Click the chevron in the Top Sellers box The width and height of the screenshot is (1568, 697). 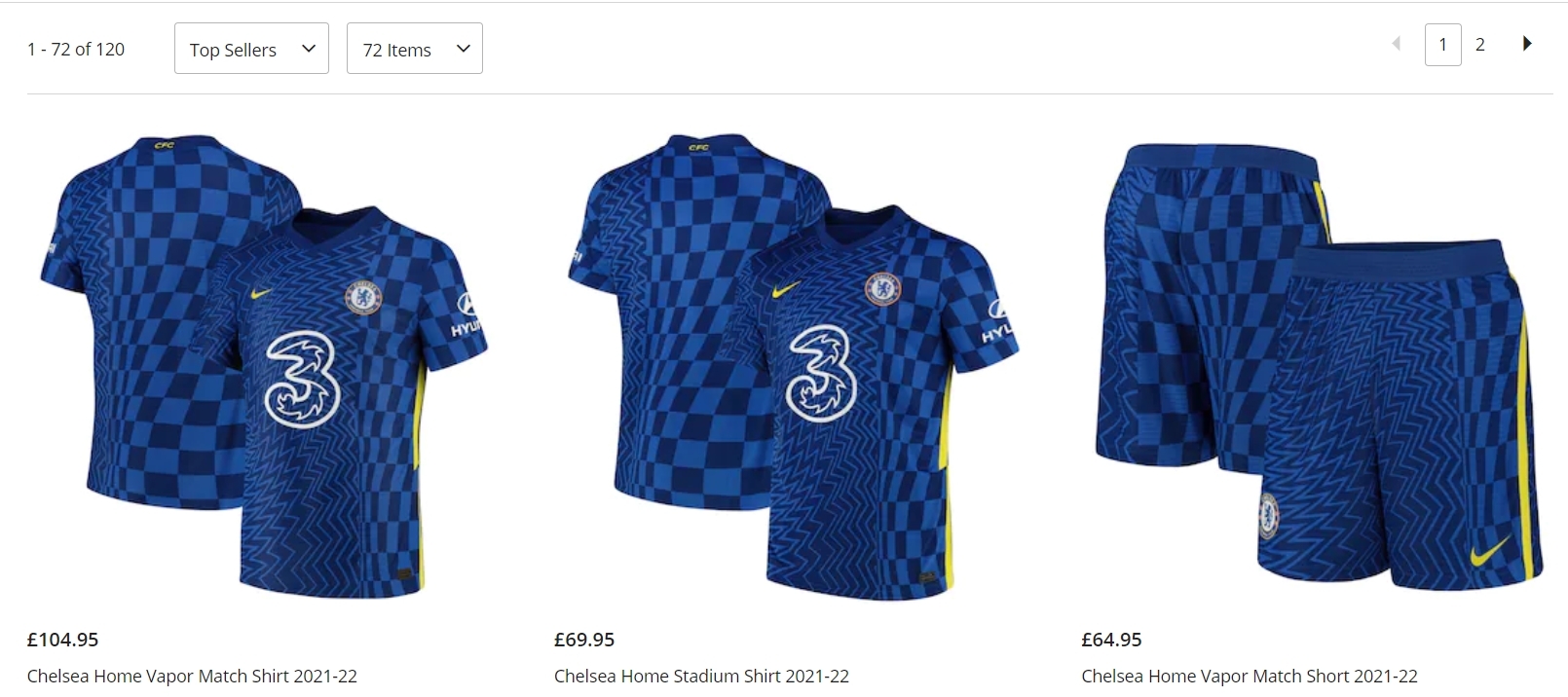[x=309, y=49]
